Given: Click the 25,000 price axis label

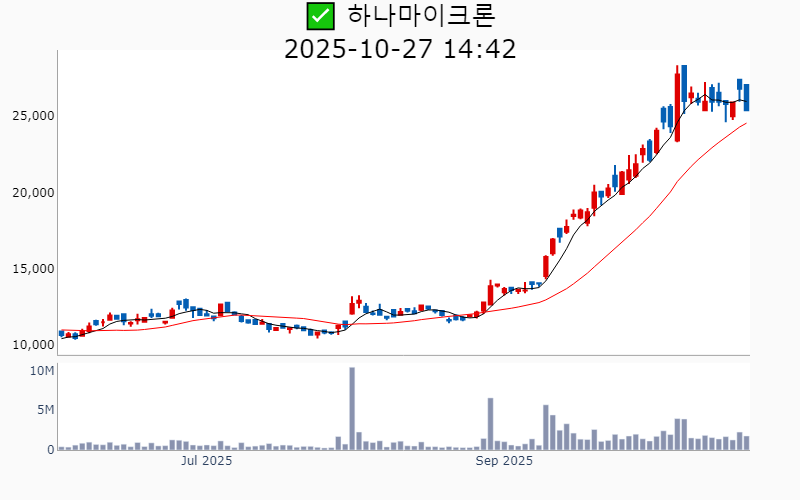Looking at the screenshot, I should click(x=33, y=116).
